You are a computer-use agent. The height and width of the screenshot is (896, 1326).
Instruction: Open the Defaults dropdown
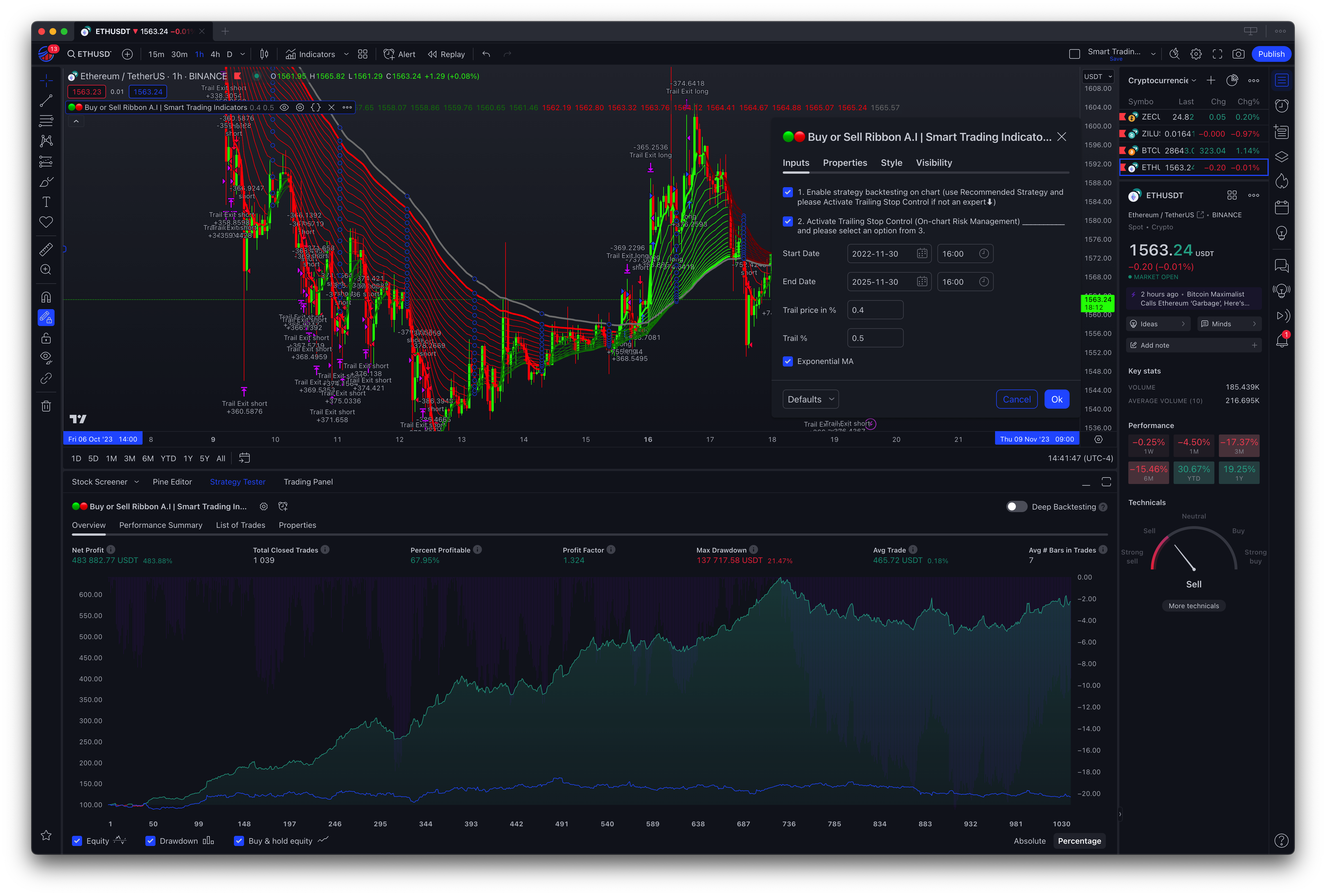point(810,399)
